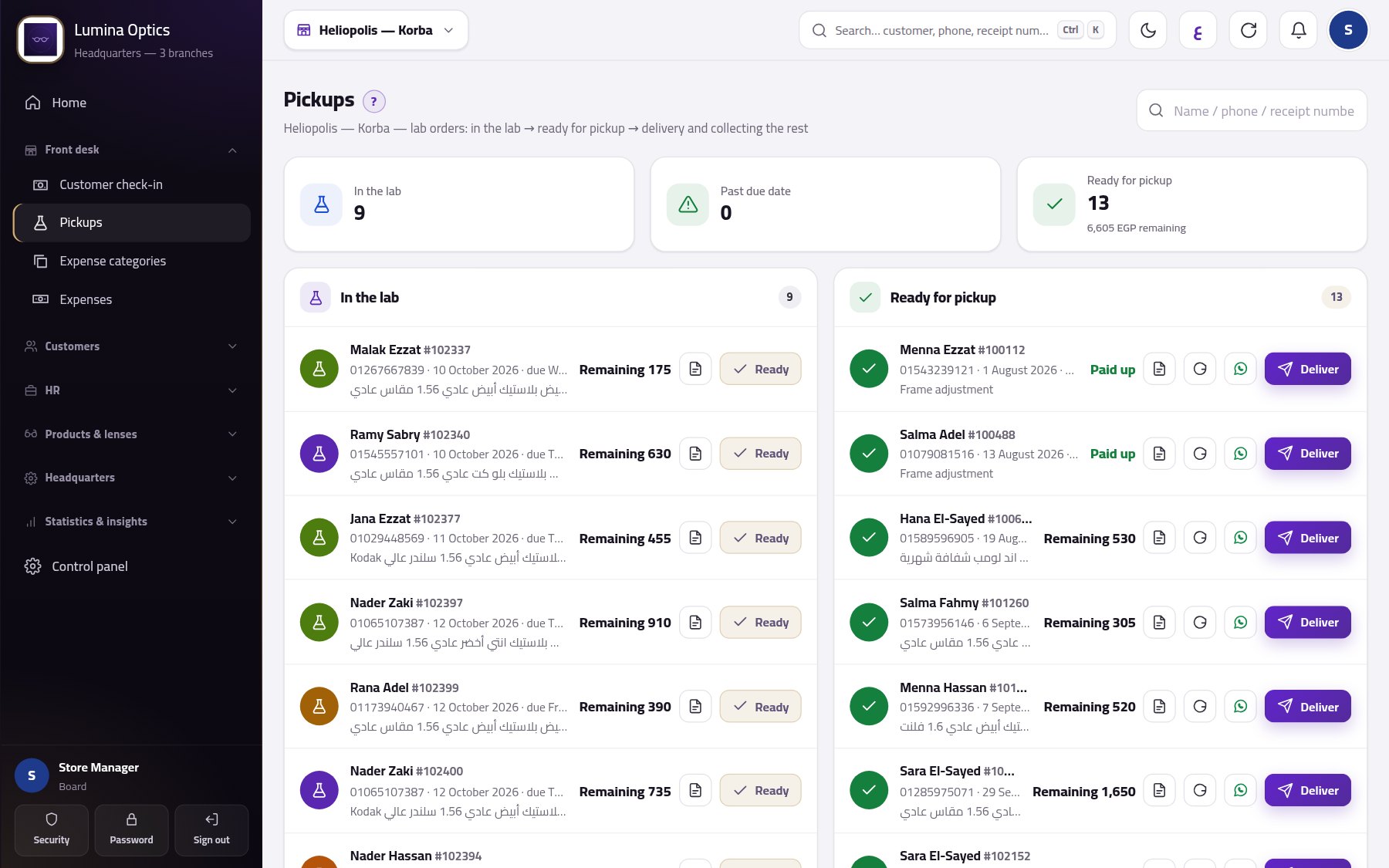Image resolution: width=1389 pixels, height=868 pixels.
Task: Click the Pickups help question mark
Action: tap(373, 101)
